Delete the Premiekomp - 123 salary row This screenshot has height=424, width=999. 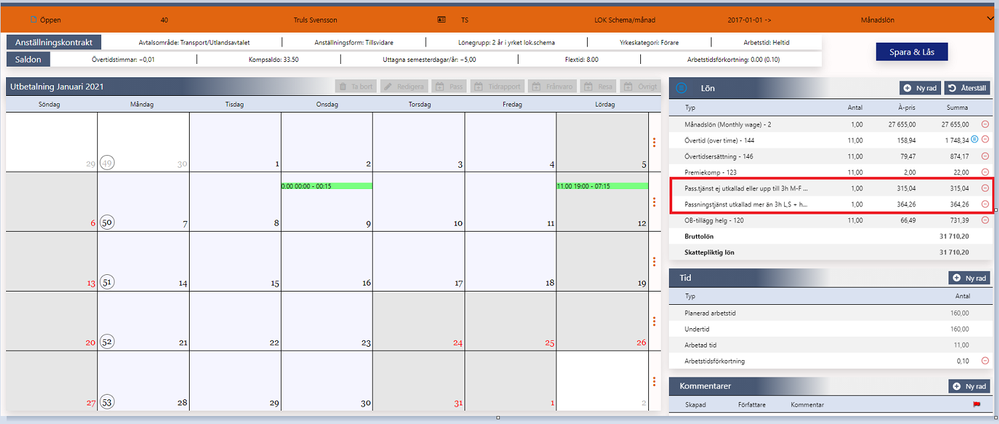pyautogui.click(x=985, y=172)
